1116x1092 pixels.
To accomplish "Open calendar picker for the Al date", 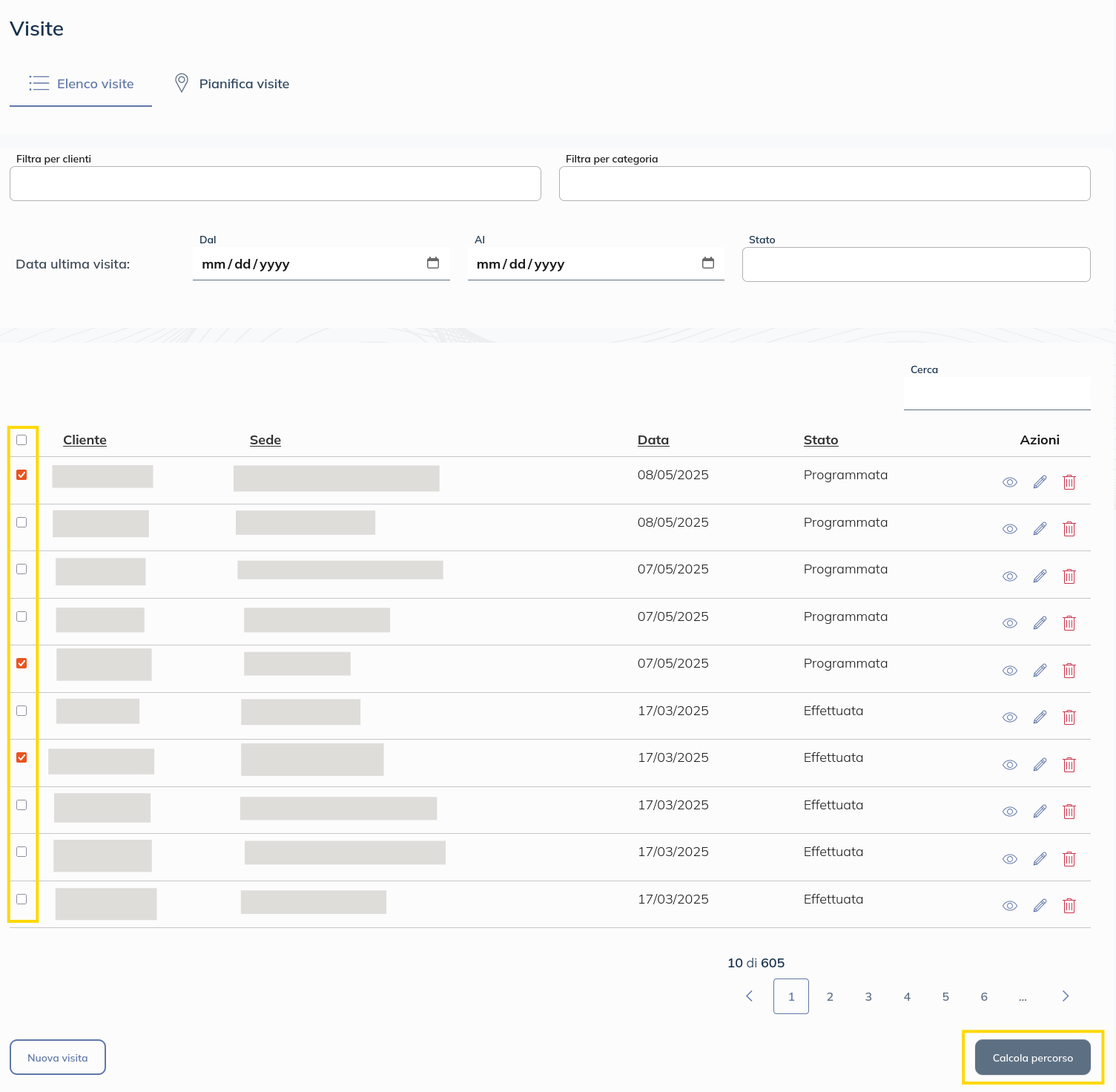I will coord(707,263).
